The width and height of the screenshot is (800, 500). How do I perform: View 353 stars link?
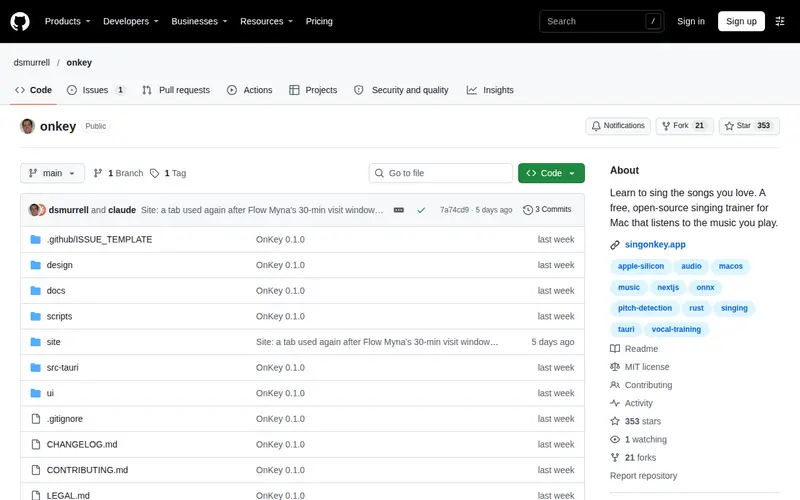click(x=636, y=421)
